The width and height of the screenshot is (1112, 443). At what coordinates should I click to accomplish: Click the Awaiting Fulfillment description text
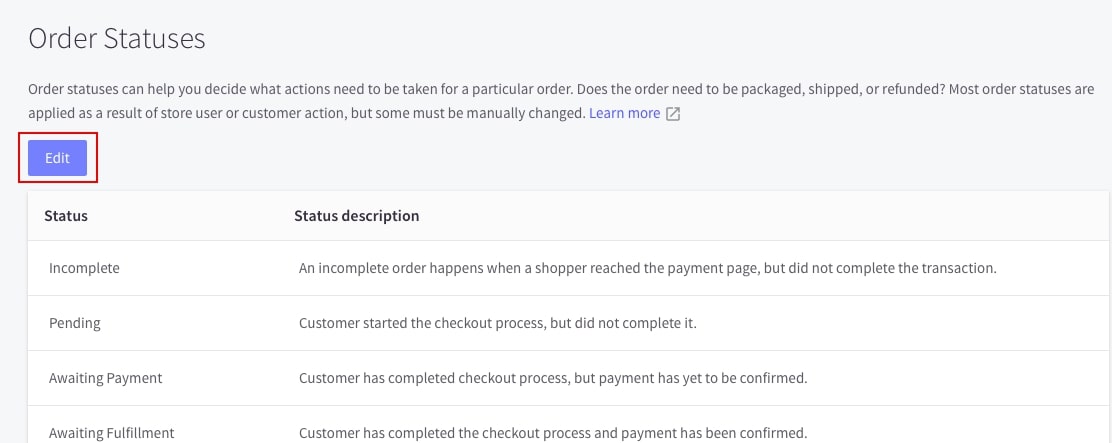pyautogui.click(x=552, y=433)
